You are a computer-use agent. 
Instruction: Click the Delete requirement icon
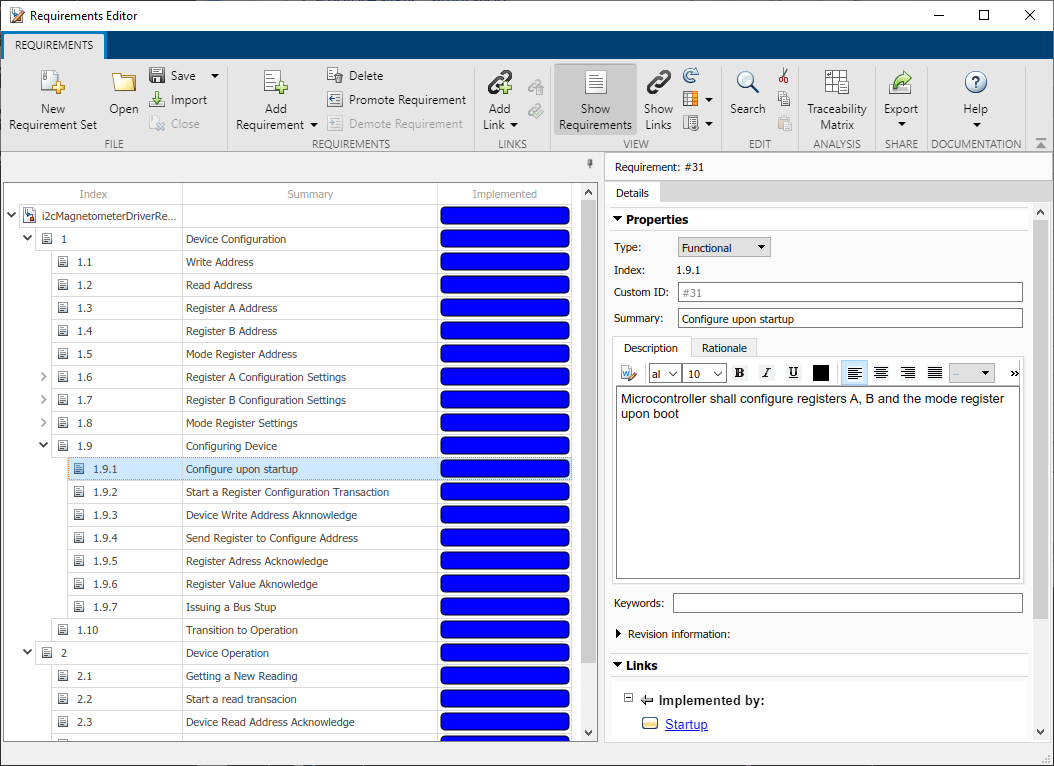[x=336, y=76]
